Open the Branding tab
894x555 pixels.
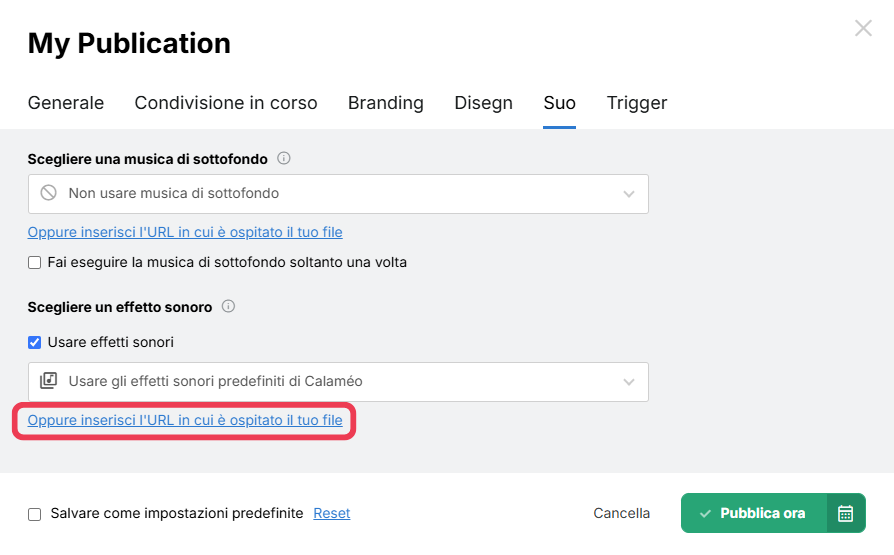[385, 103]
